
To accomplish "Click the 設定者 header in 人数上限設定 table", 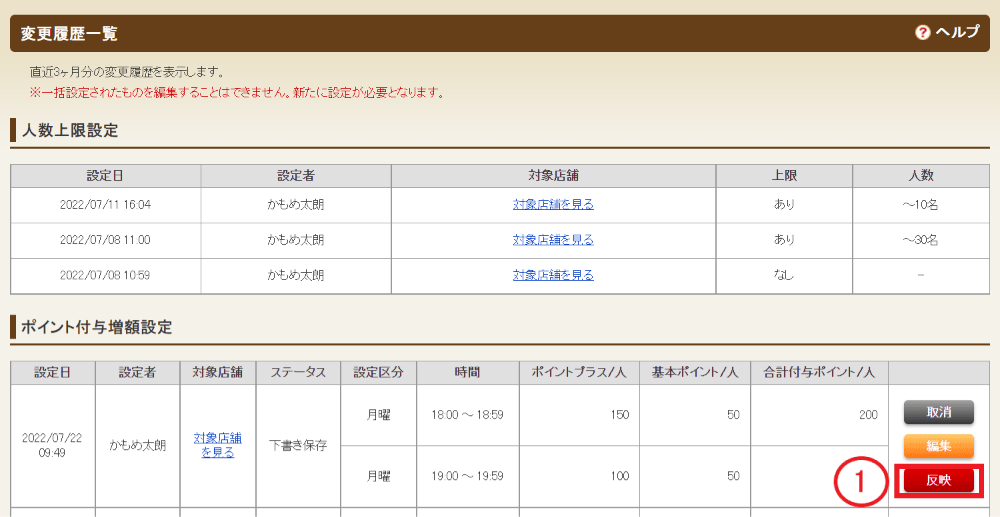I will click(296, 176).
